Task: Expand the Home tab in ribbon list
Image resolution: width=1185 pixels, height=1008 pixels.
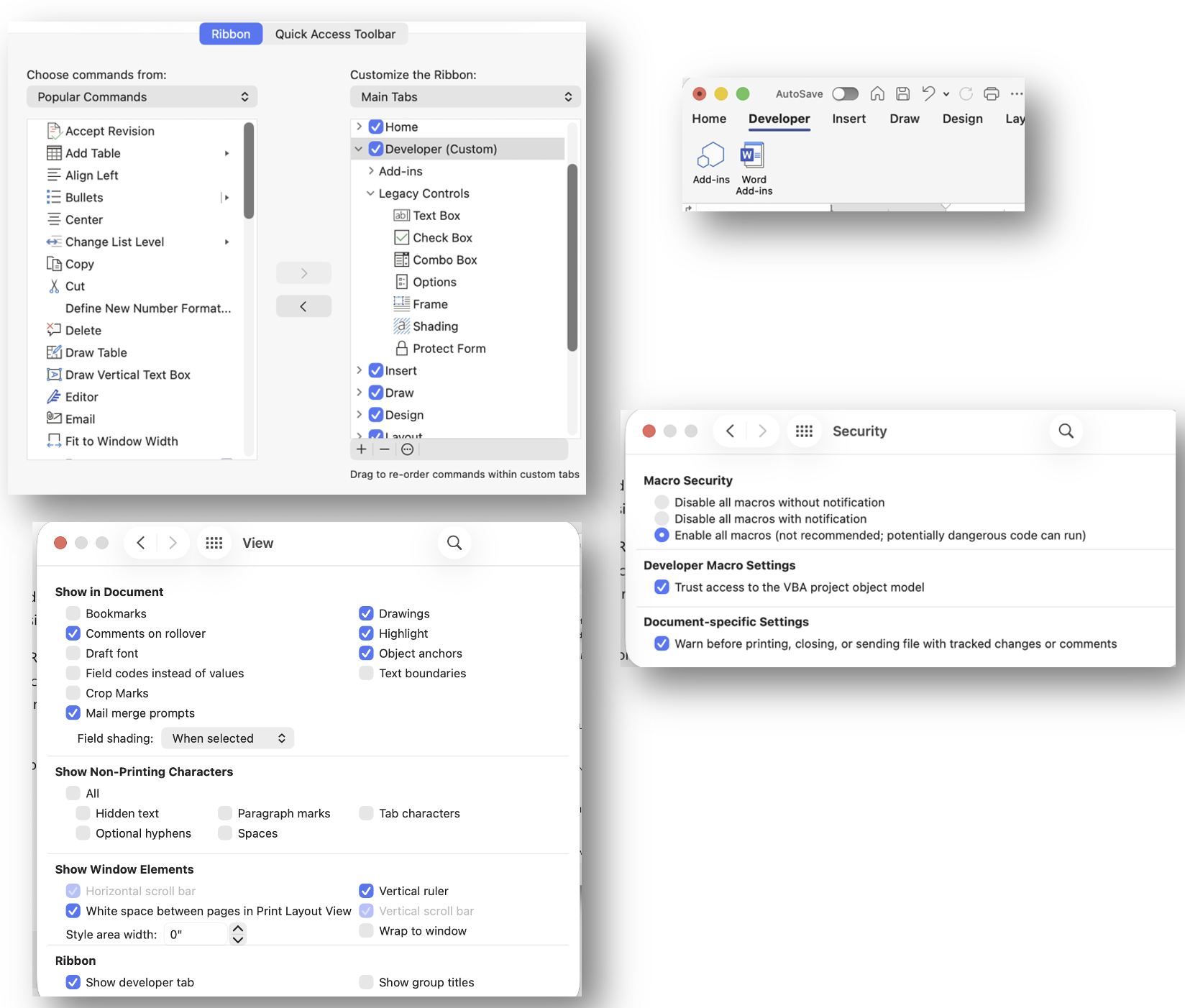Action: [x=358, y=127]
